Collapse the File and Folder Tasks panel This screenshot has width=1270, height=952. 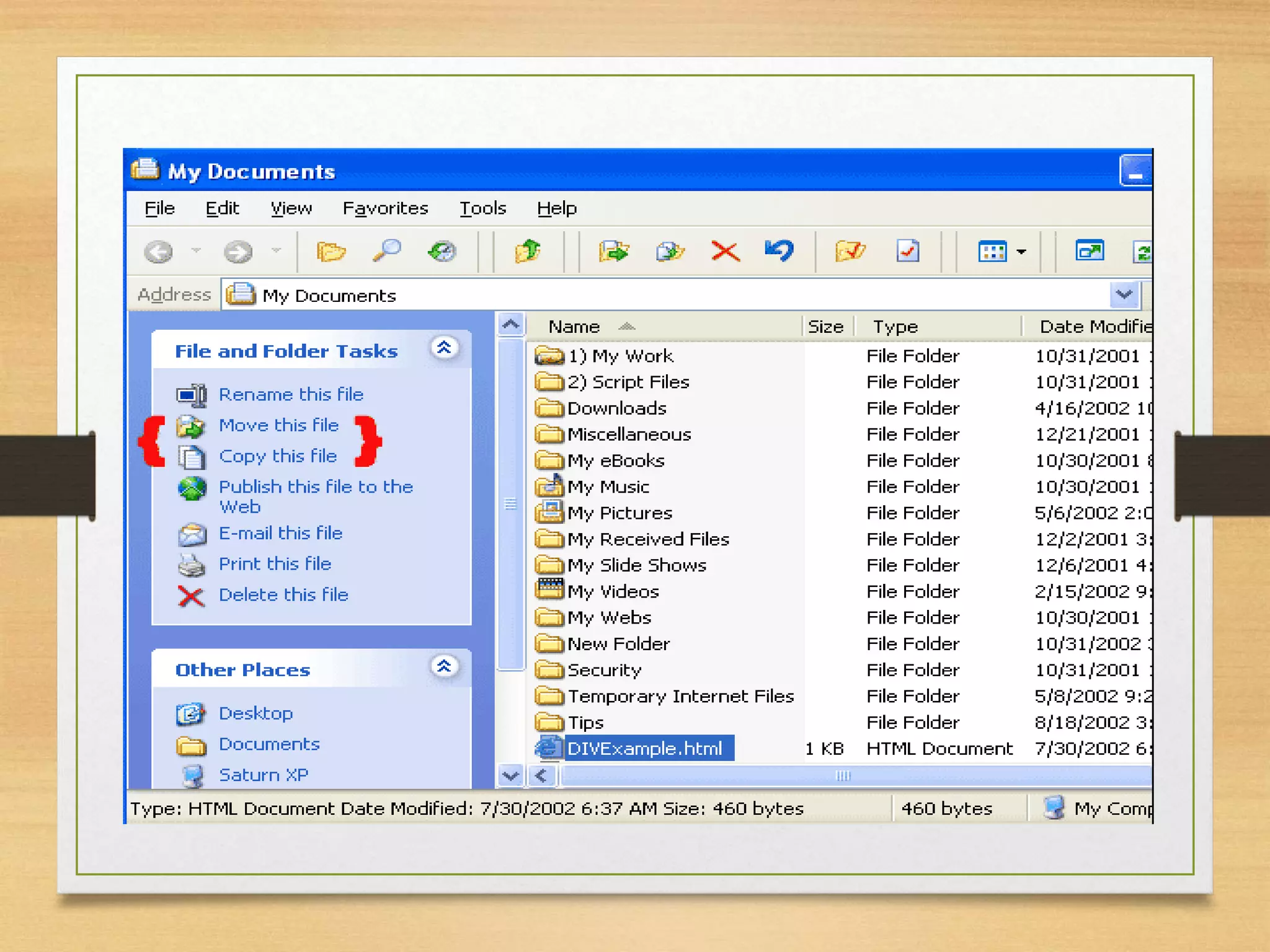pos(444,348)
